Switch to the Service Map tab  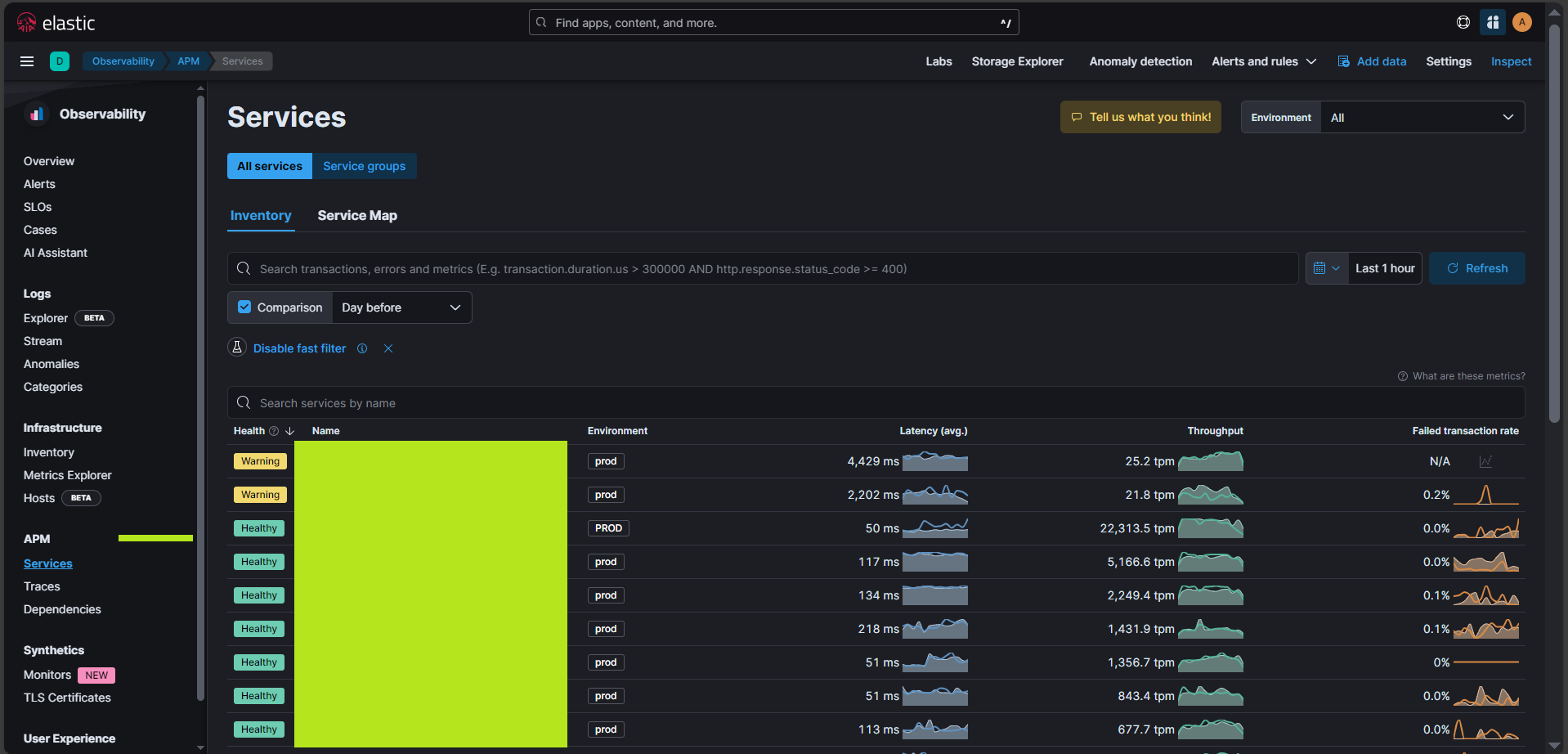pyautogui.click(x=357, y=216)
